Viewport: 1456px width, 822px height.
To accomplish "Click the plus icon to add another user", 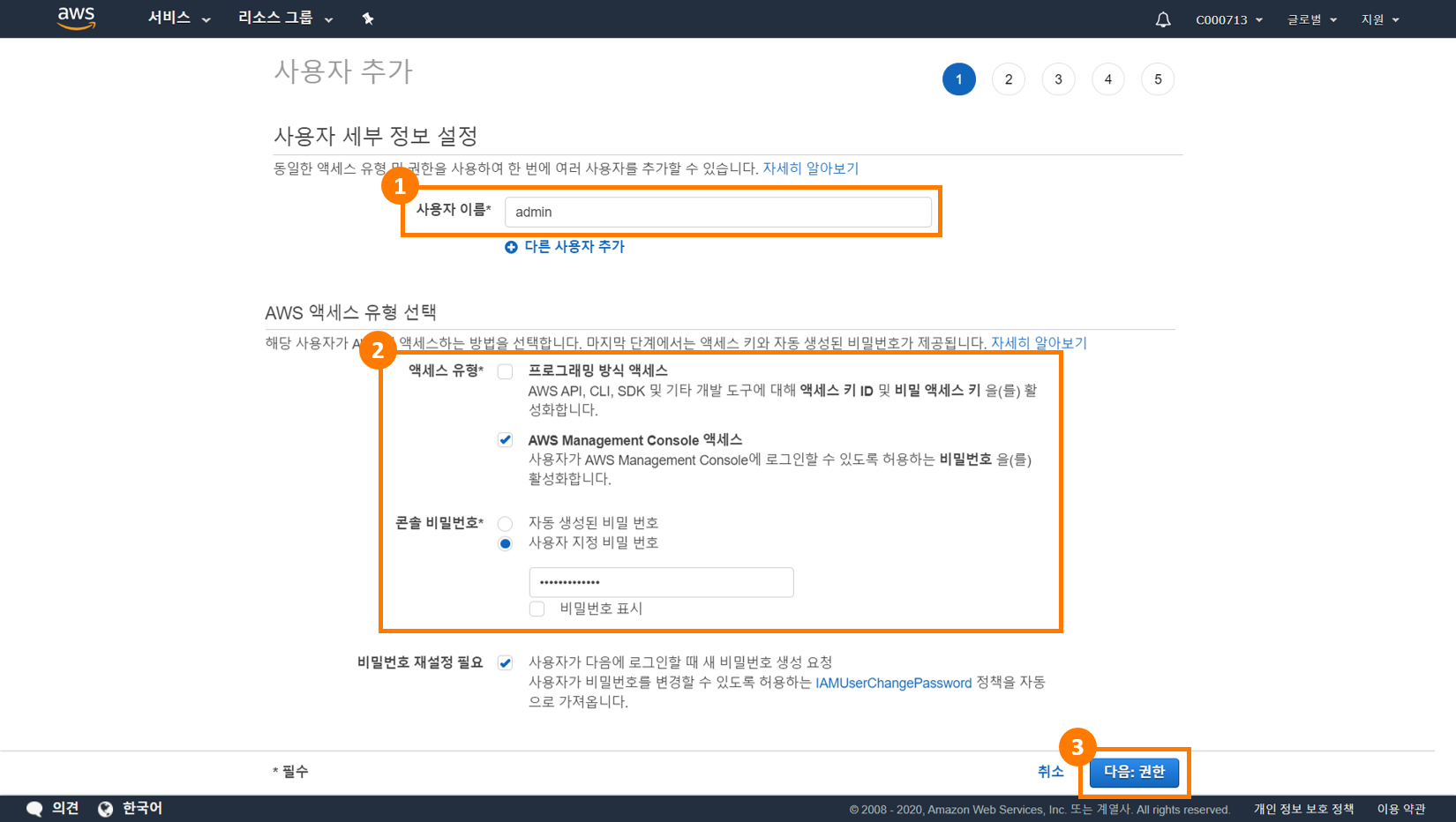I will tap(511, 247).
